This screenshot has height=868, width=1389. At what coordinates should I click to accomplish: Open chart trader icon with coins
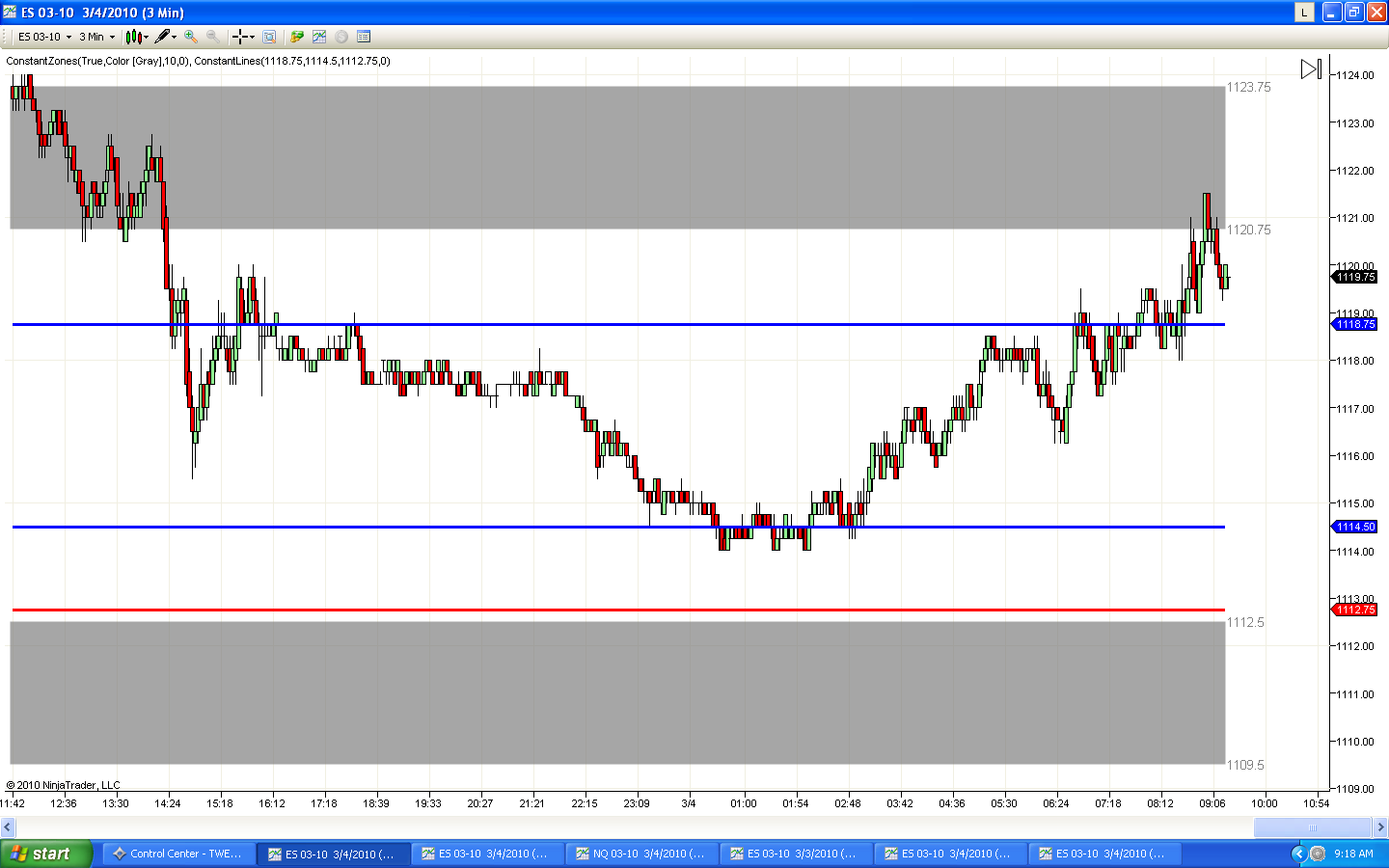point(297,37)
